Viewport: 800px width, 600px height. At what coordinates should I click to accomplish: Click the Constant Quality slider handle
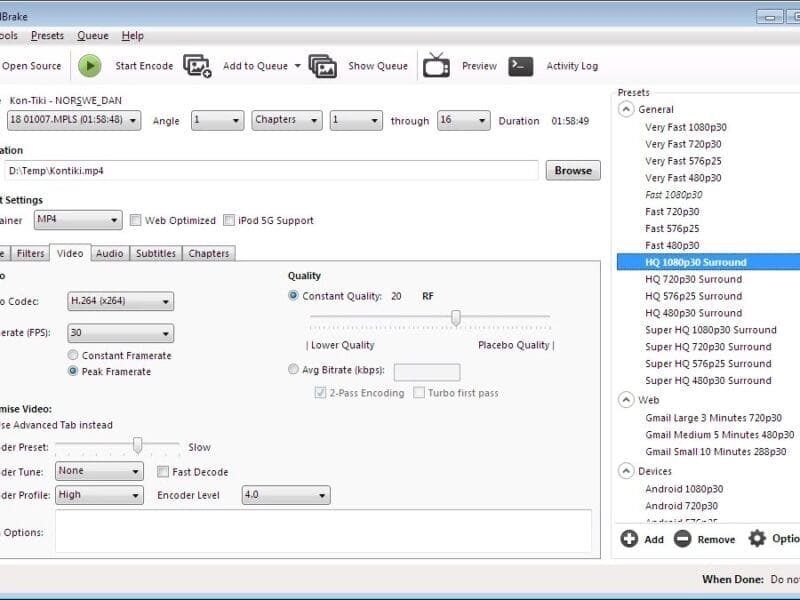point(456,318)
